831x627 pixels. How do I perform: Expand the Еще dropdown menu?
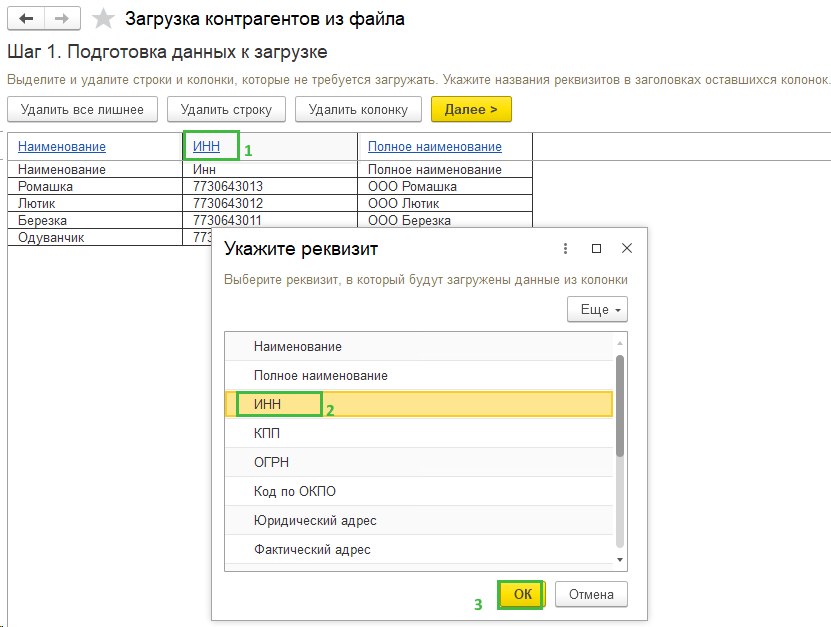tap(597, 310)
